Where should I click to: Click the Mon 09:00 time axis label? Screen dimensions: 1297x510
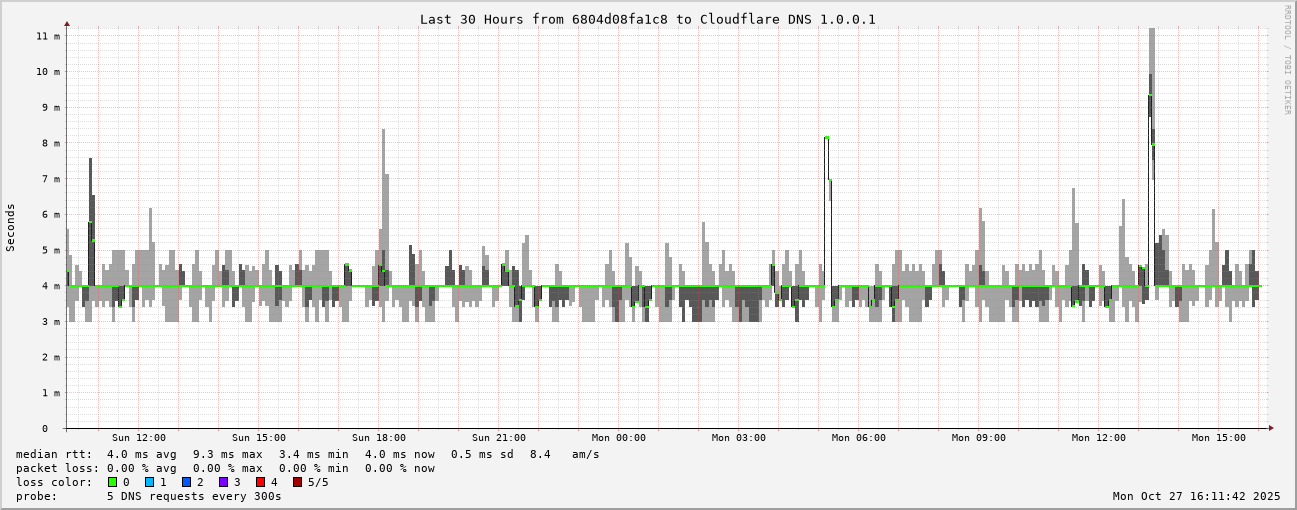pyautogui.click(x=978, y=438)
